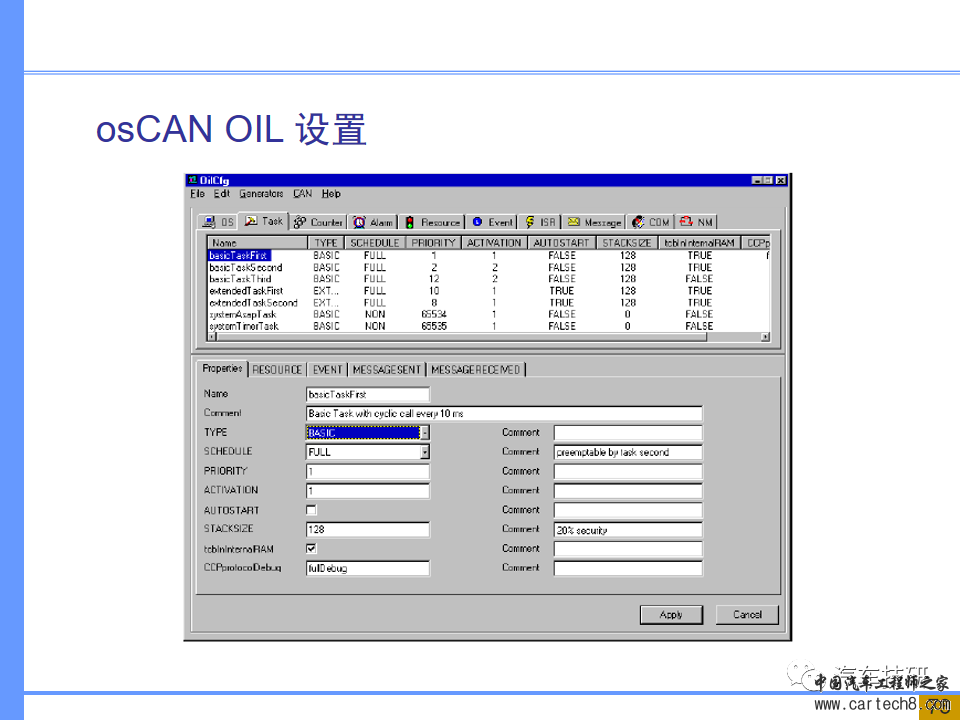
Task: Select the systemTimerTask row
Action: [x=488, y=326]
